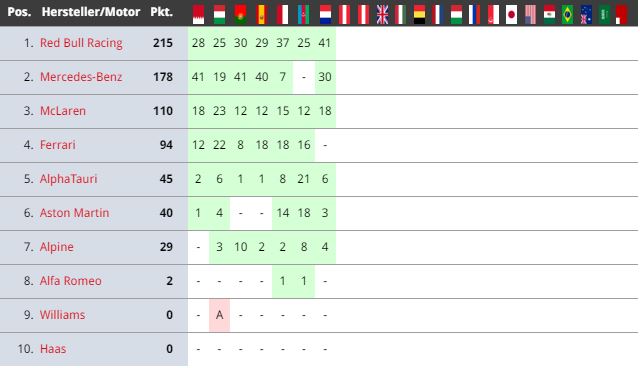The height and width of the screenshot is (368, 640).
Task: Click the Australia flag icon
Action: click(586, 15)
